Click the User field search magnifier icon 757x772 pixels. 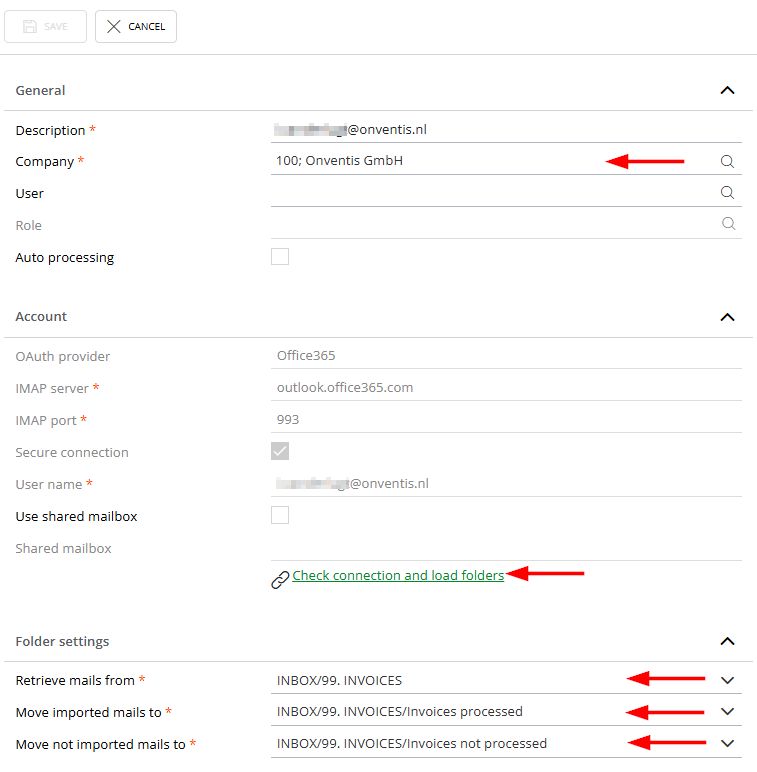tap(727, 193)
